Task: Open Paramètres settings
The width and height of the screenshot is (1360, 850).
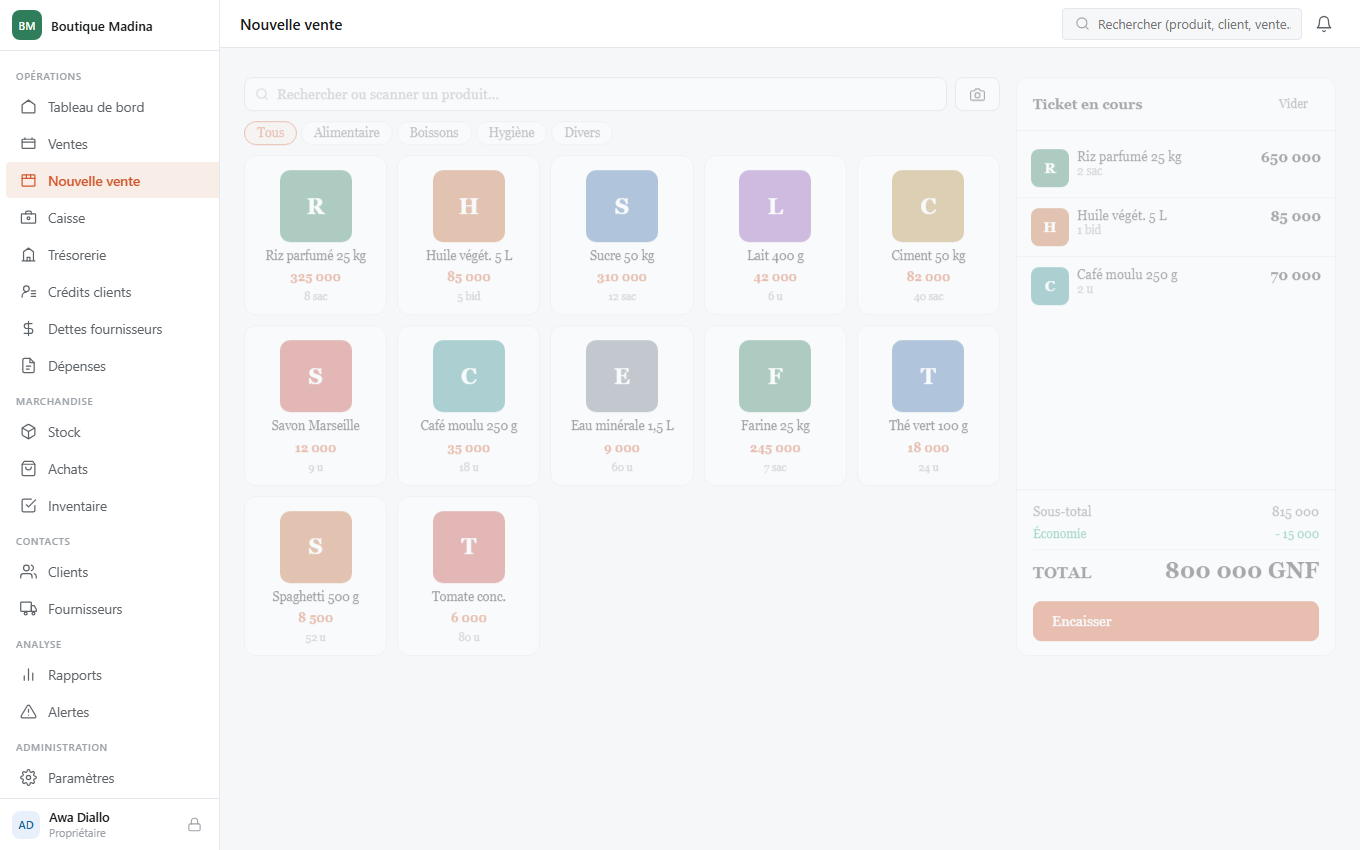Action: [x=112, y=778]
